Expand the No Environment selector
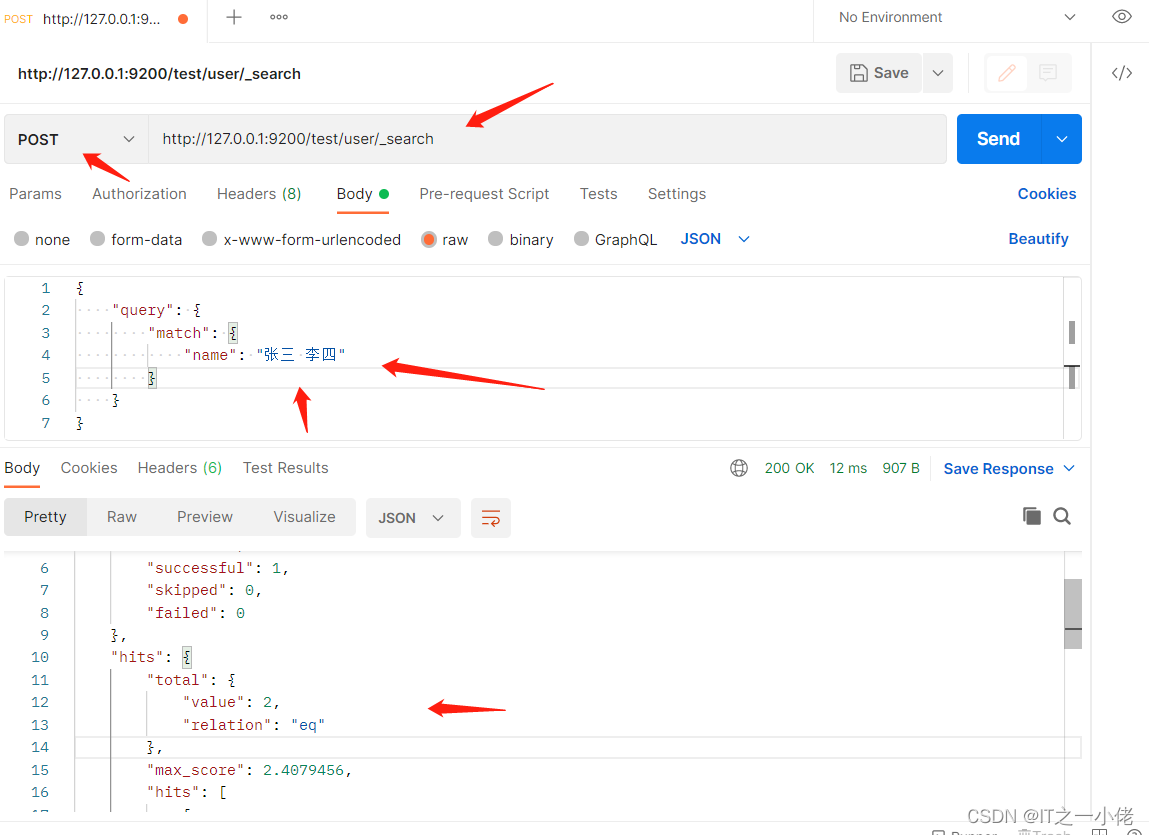 coord(957,17)
